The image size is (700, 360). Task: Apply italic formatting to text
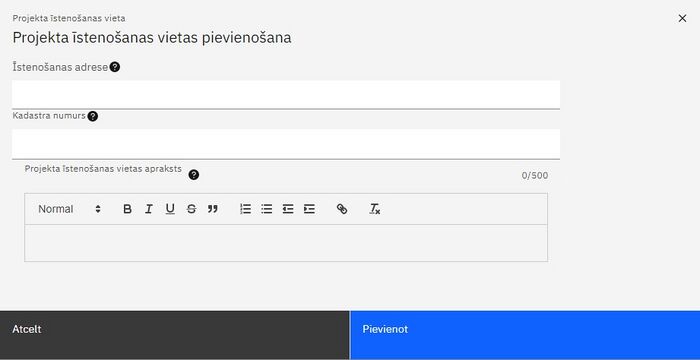coord(149,209)
